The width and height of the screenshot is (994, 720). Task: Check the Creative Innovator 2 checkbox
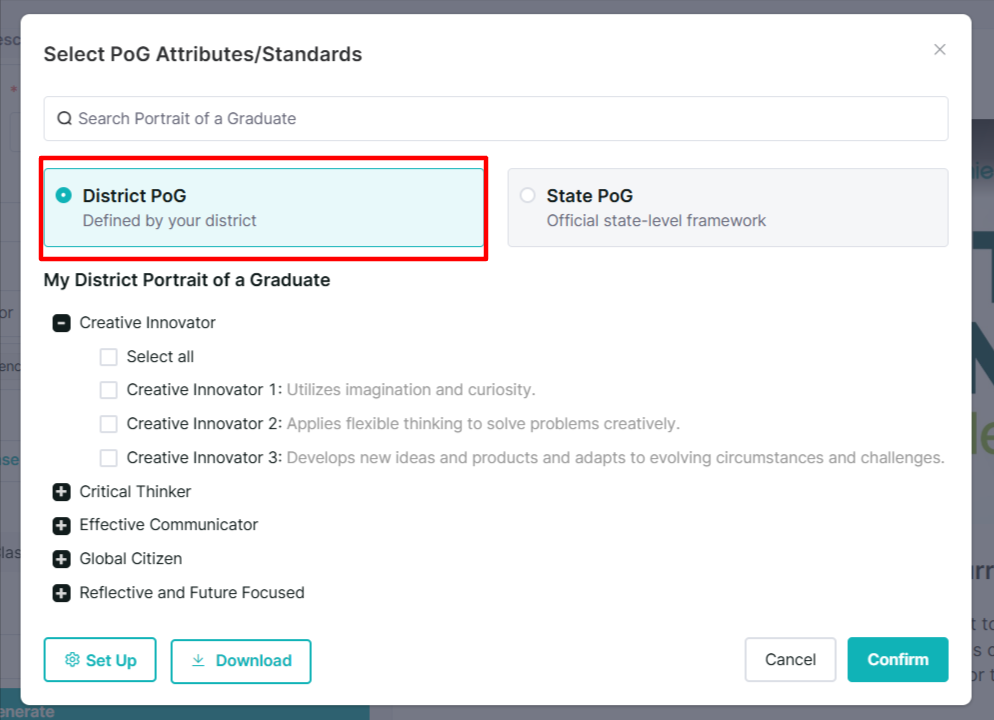(x=108, y=424)
